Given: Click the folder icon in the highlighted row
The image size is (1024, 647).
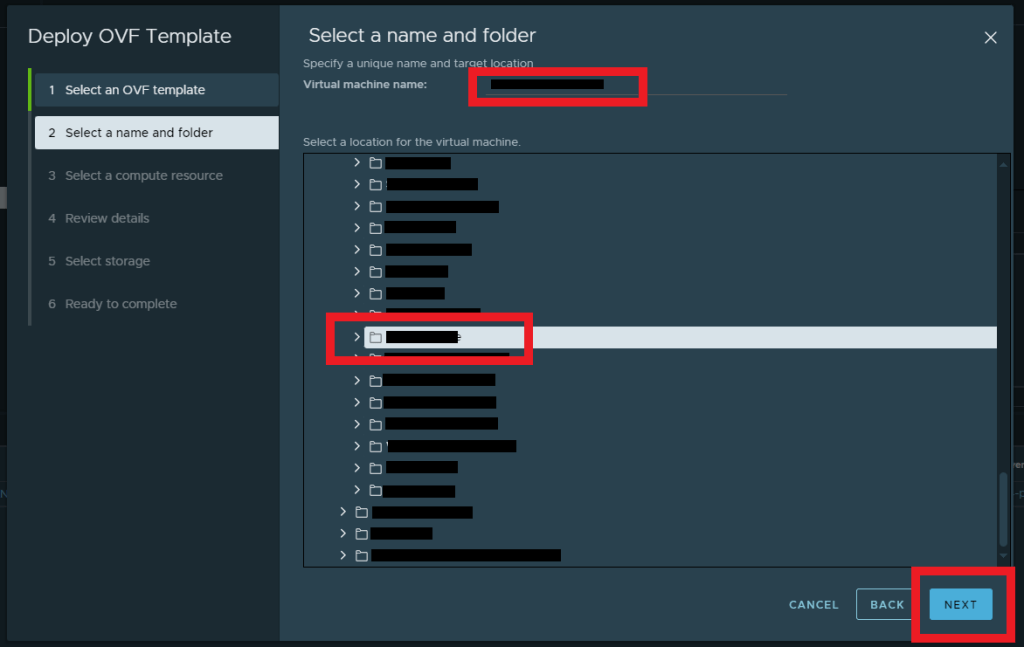Looking at the screenshot, I should [x=376, y=337].
